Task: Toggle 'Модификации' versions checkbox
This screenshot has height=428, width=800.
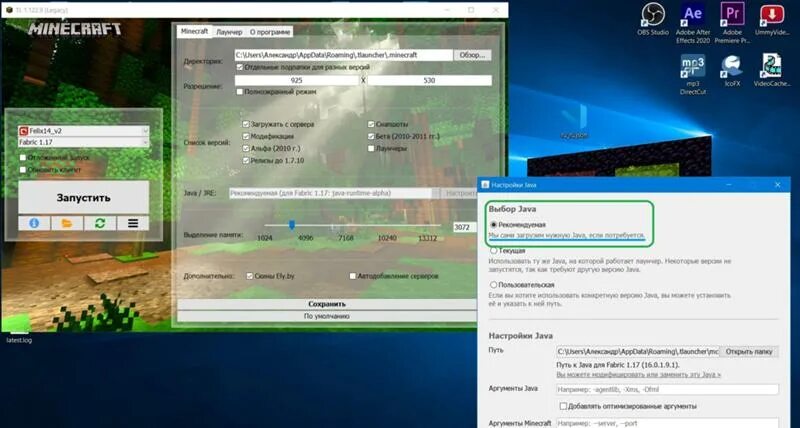Action: (x=245, y=136)
